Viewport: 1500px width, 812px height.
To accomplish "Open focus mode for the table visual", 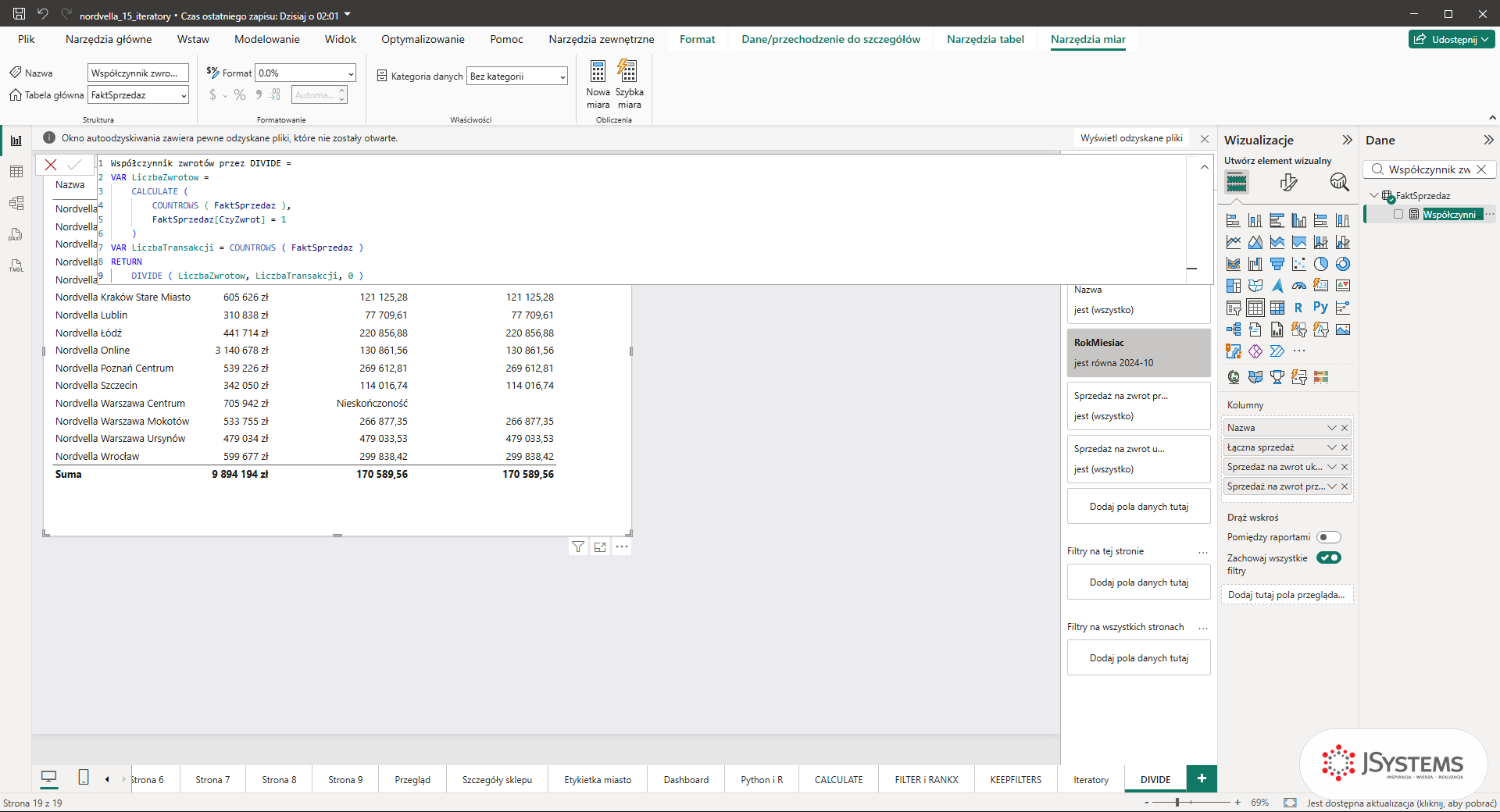I will pyautogui.click(x=600, y=547).
